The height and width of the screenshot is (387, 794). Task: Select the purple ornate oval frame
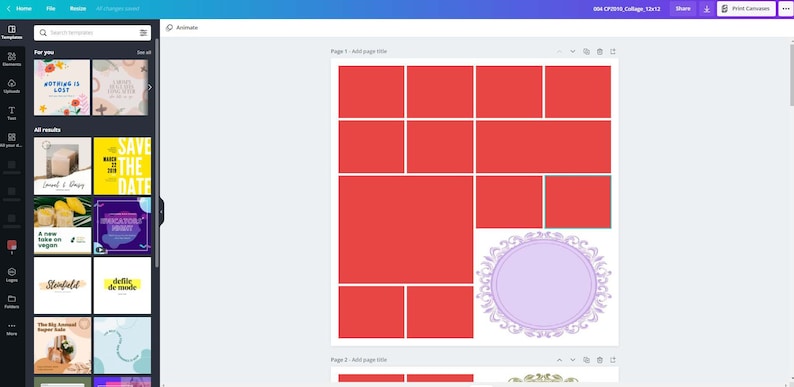(x=544, y=284)
